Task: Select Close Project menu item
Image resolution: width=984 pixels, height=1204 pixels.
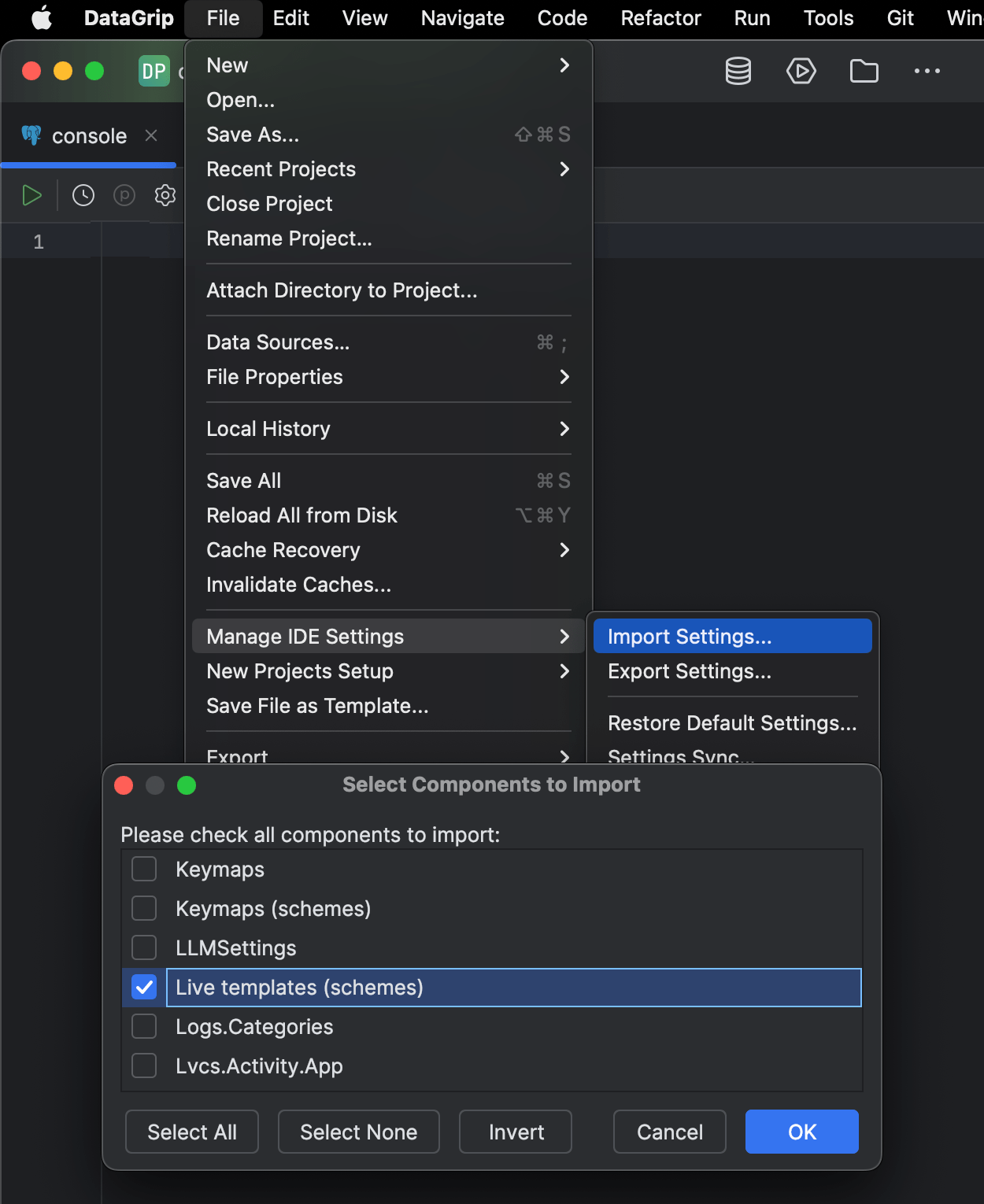Action: 388,204
